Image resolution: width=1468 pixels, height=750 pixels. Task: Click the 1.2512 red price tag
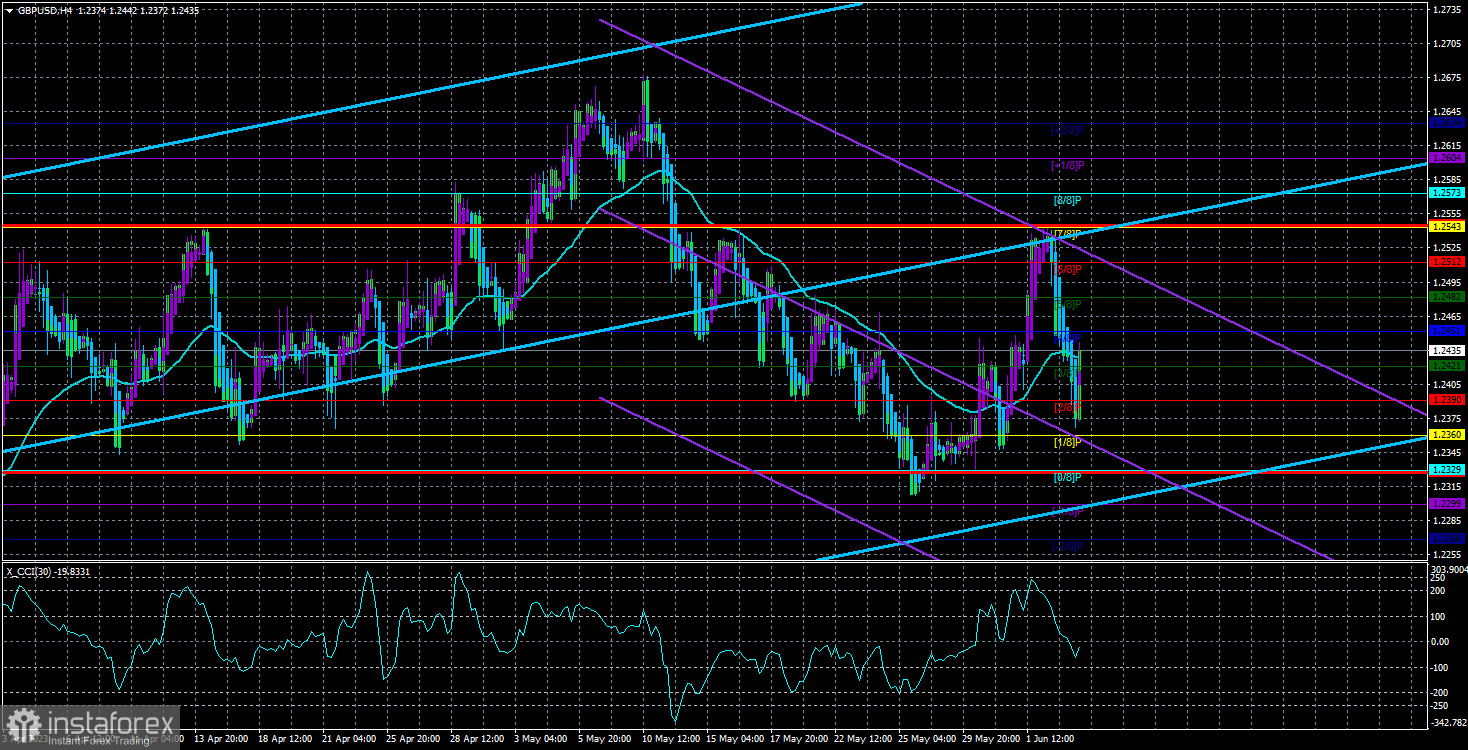[1447, 262]
